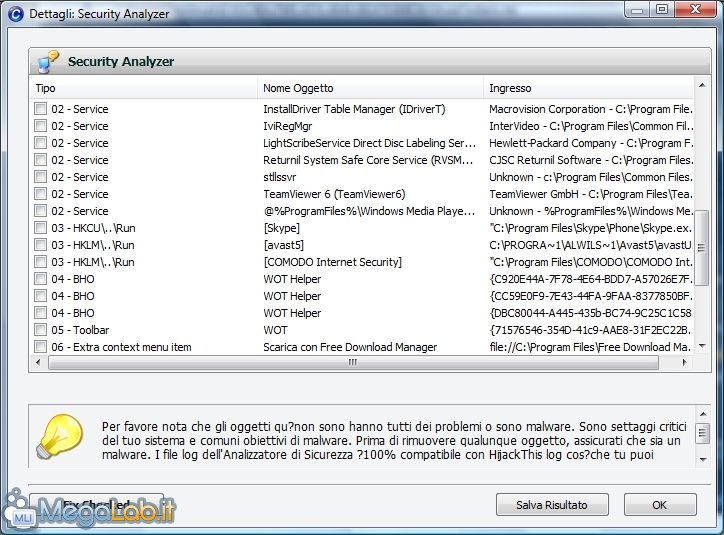
Task: Select the text 'Scarica con Free Download Manager'
Action: pyautogui.click(x=350, y=347)
